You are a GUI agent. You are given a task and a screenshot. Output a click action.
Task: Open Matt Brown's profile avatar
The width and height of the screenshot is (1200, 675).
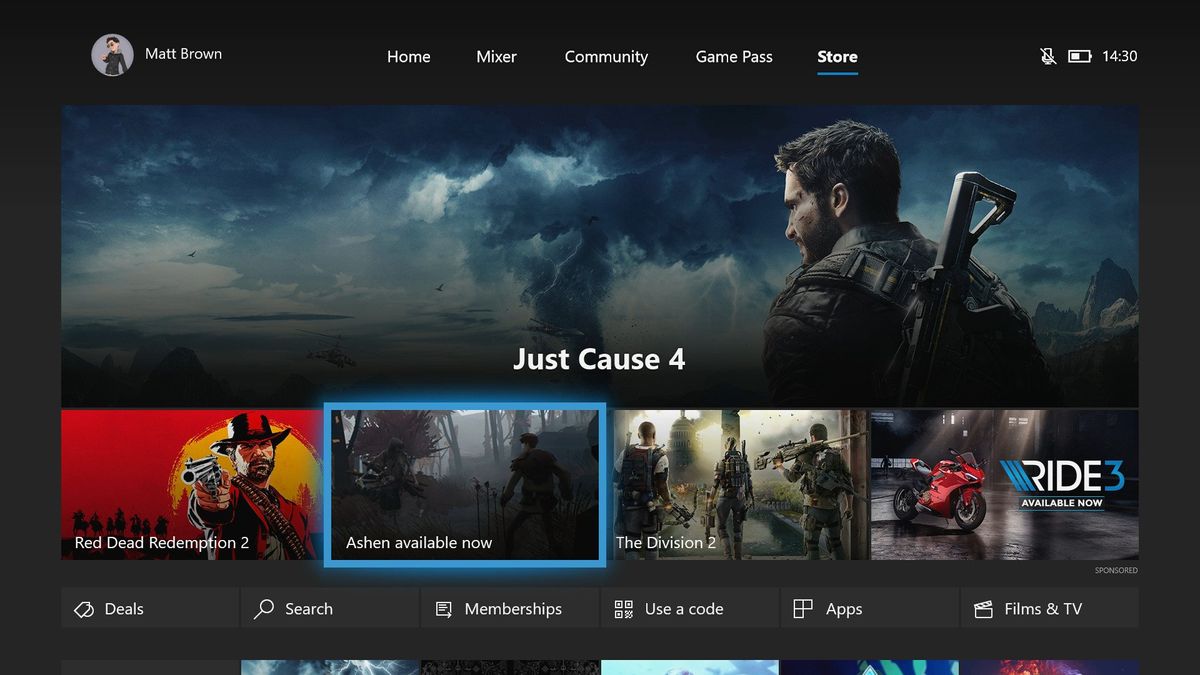point(112,55)
